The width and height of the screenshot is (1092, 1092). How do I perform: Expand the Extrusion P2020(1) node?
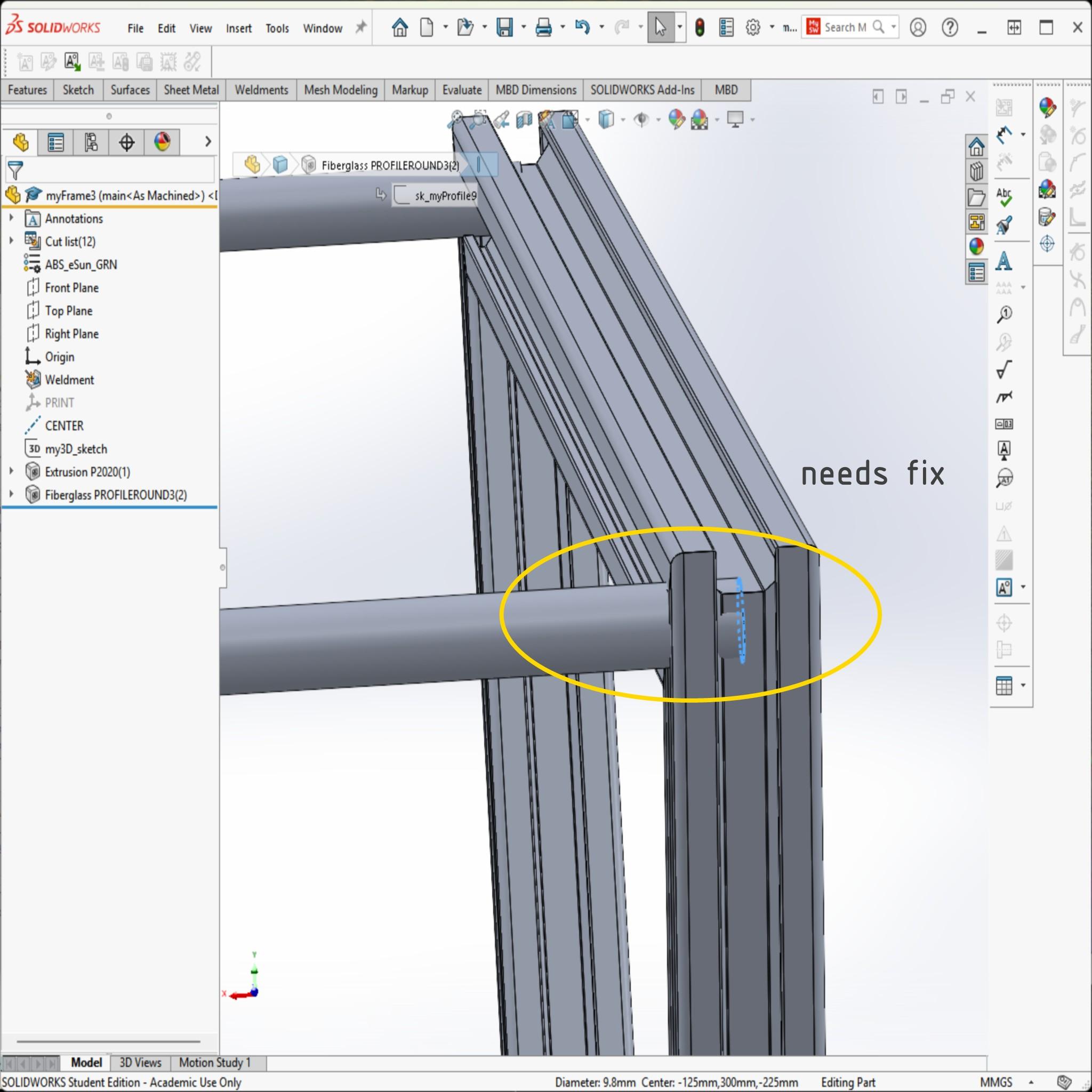11,471
